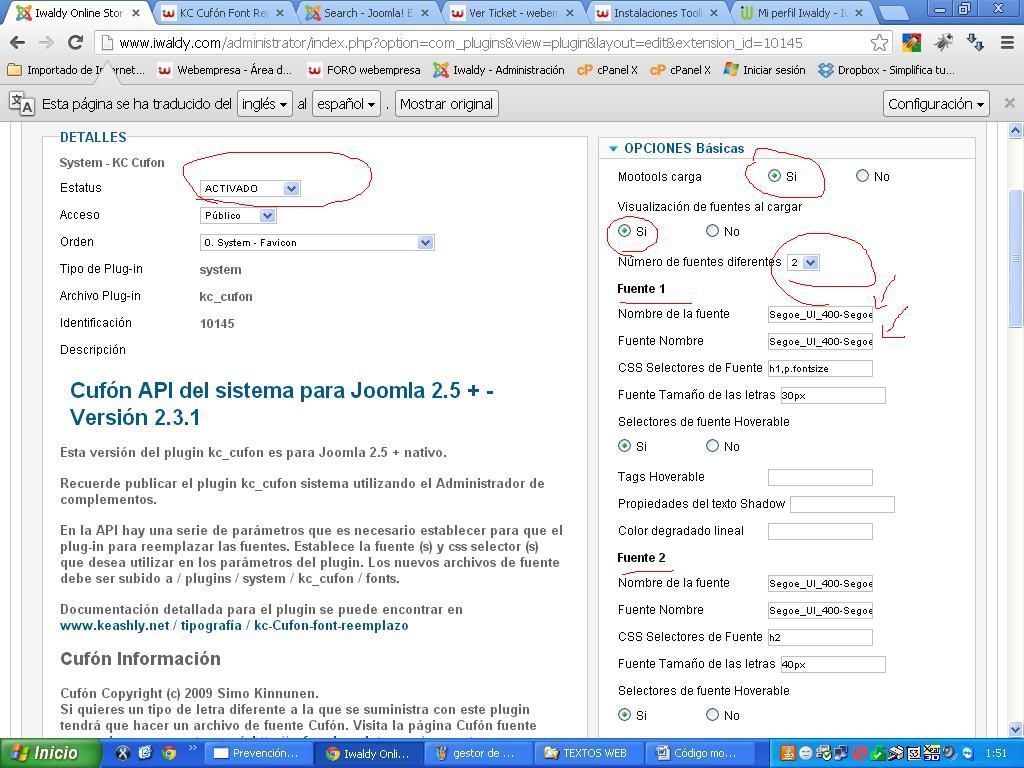Select Si for Fuente 2 Hoverable selectors
1024x768 pixels.
(x=624, y=714)
